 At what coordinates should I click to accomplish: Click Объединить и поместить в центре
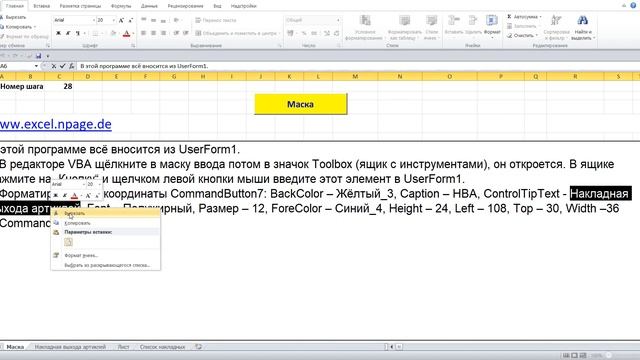pos(238,33)
